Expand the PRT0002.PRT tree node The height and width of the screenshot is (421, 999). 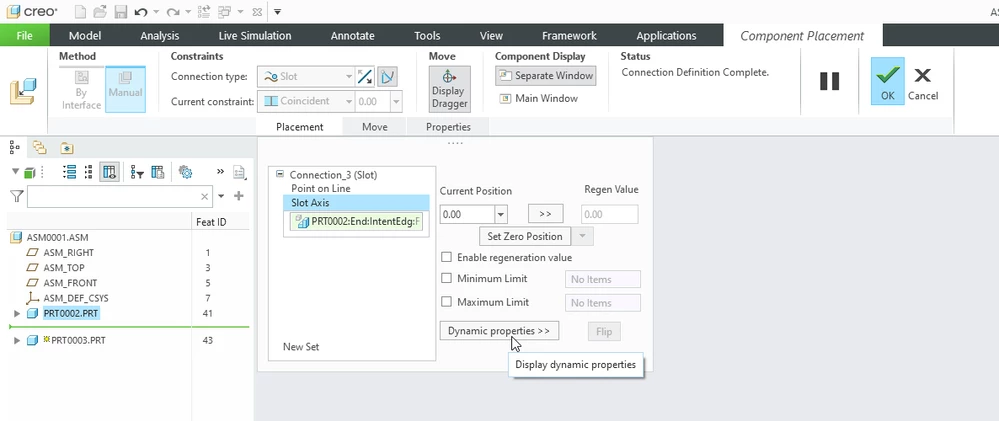(x=17, y=313)
